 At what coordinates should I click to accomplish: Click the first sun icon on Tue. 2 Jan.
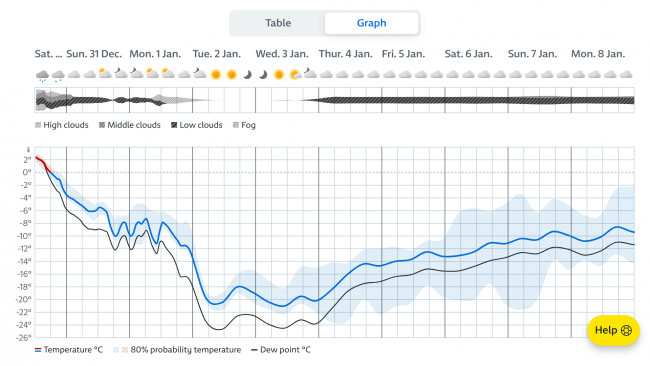[216, 75]
